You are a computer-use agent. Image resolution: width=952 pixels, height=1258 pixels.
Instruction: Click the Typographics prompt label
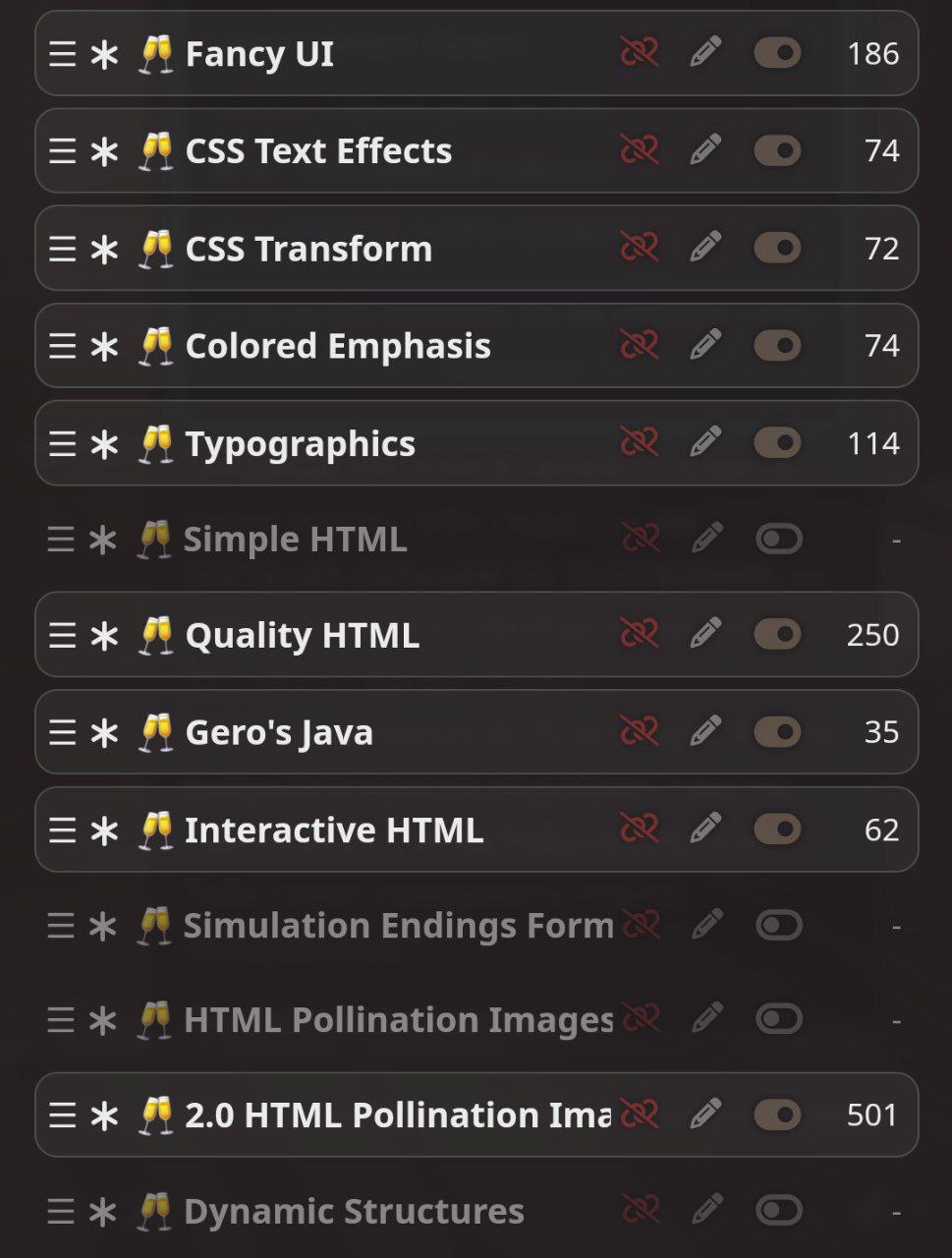coord(300,444)
